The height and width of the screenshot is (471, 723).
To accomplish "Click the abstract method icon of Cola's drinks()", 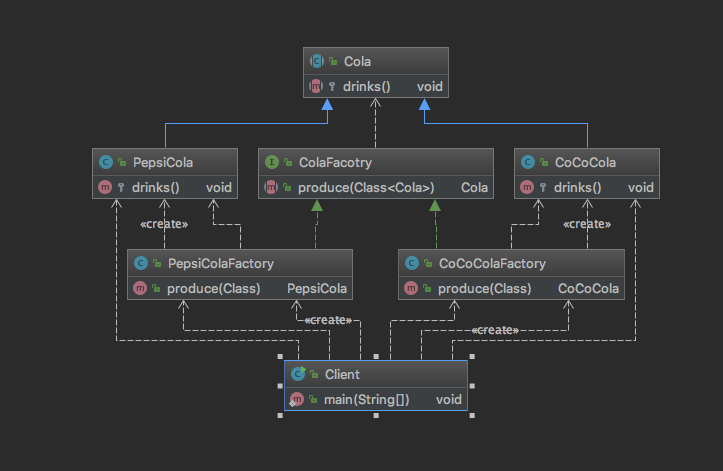I will pos(316,86).
